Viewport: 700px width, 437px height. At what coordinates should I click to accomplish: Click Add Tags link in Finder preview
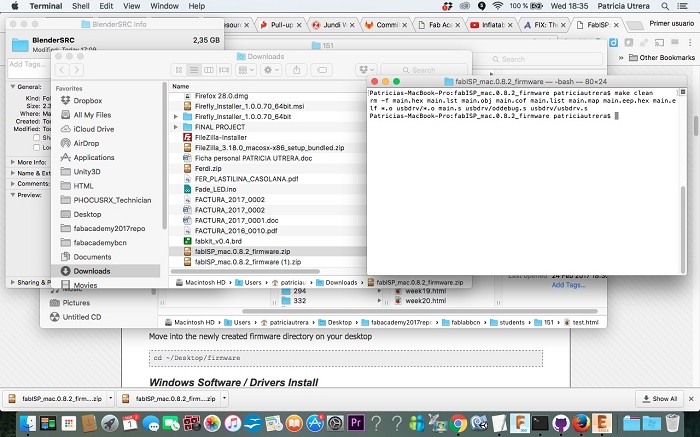pyautogui.click(x=568, y=285)
